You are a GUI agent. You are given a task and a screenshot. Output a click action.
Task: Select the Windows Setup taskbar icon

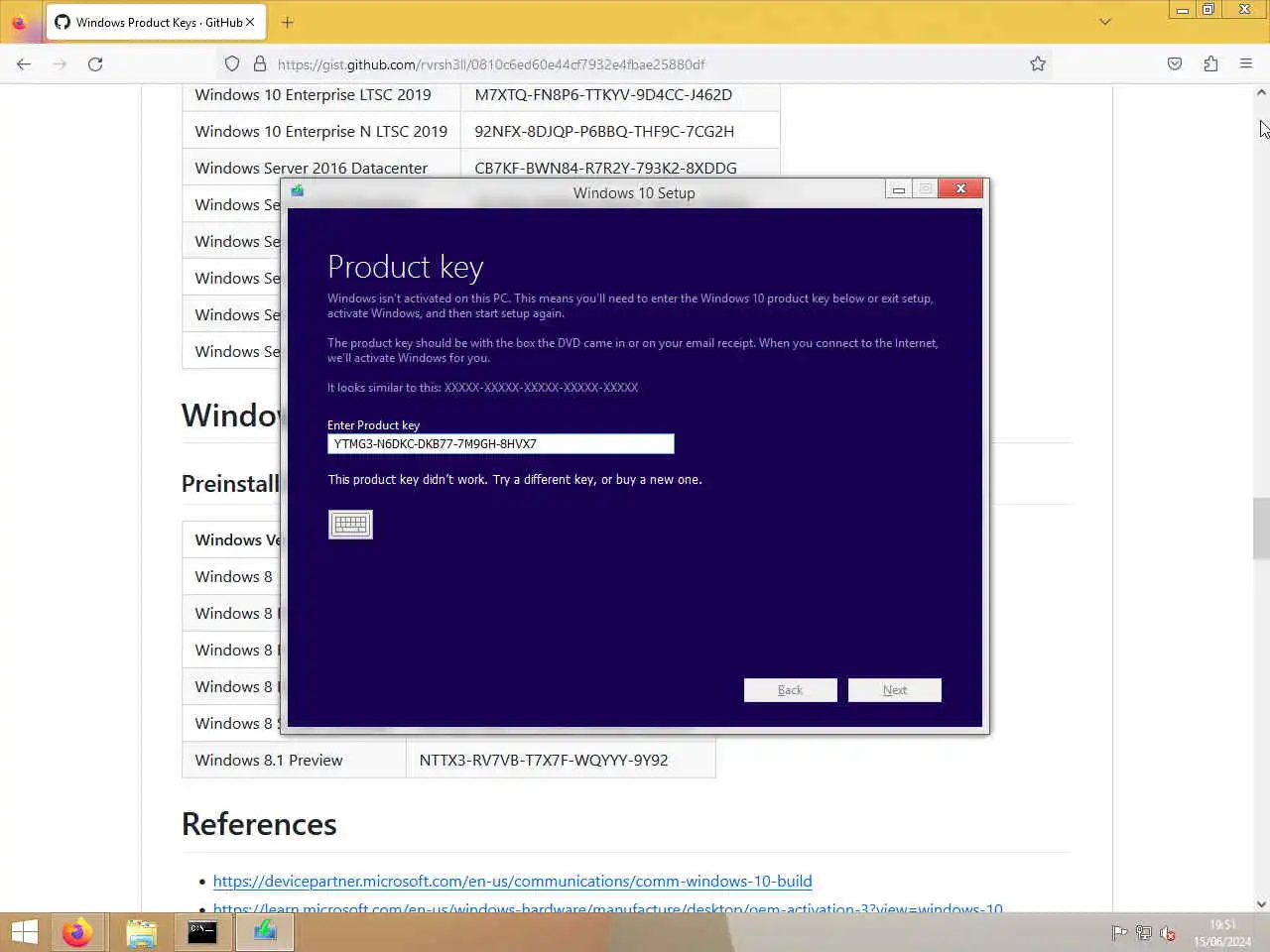tap(264, 932)
